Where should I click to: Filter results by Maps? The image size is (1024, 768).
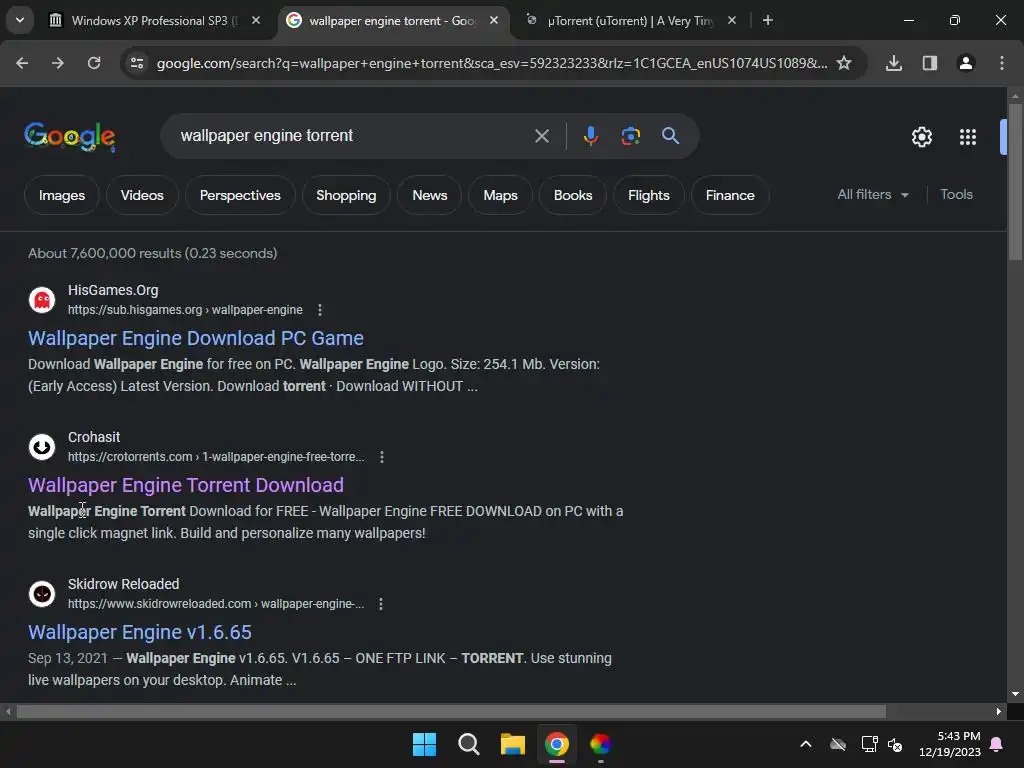point(500,195)
